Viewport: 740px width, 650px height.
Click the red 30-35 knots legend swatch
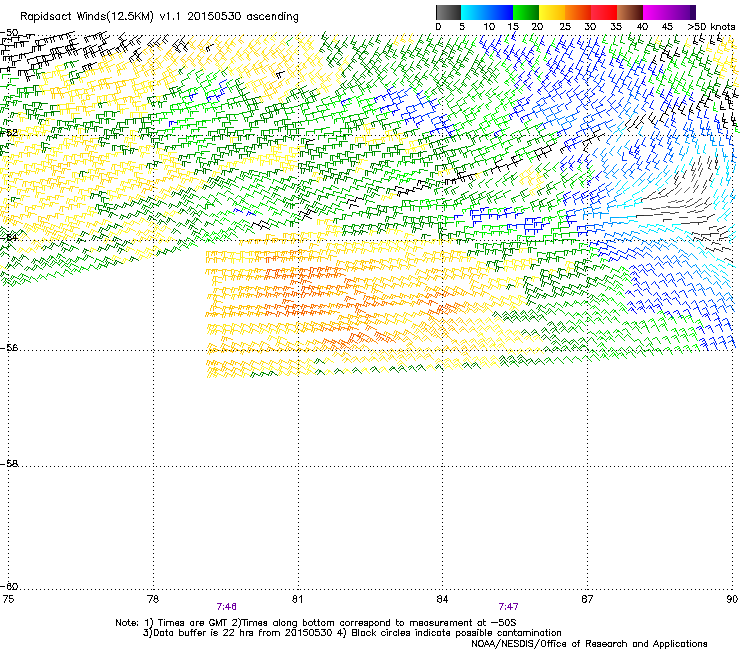click(604, 12)
